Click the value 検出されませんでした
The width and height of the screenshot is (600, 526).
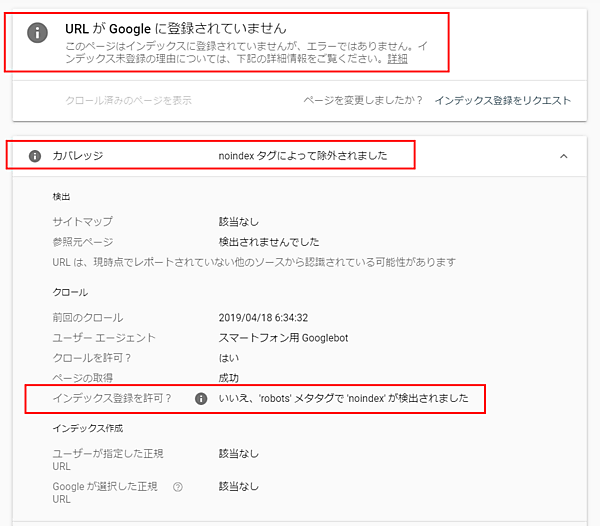pos(269,242)
